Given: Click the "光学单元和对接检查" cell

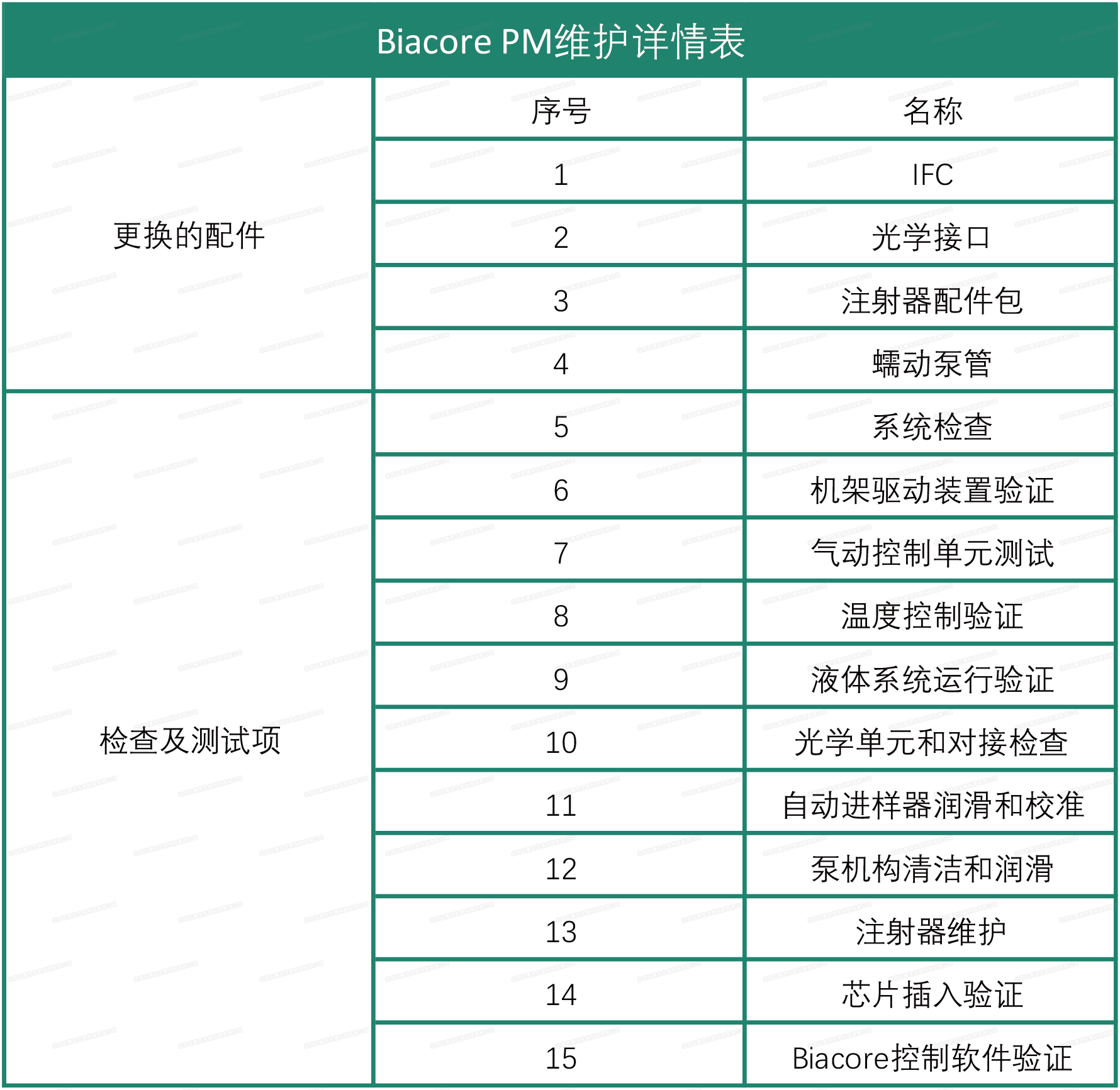Looking at the screenshot, I should 931,739.
